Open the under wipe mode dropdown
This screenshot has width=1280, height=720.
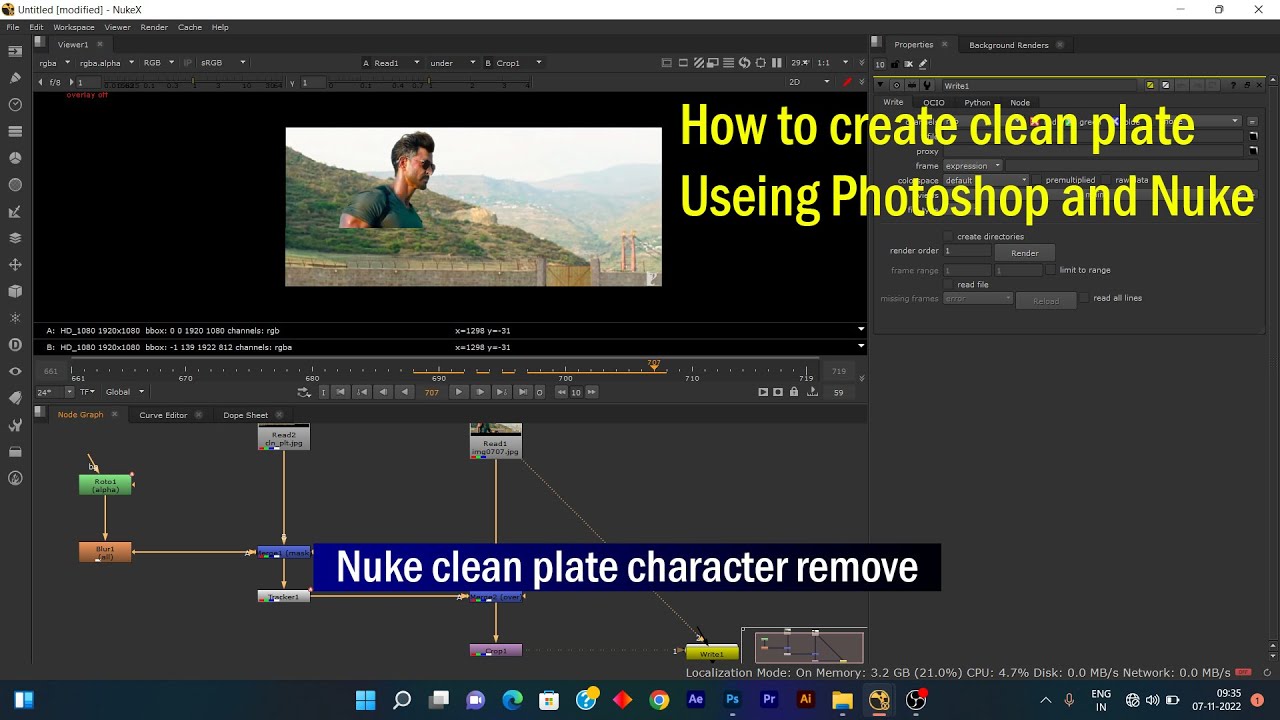point(452,63)
